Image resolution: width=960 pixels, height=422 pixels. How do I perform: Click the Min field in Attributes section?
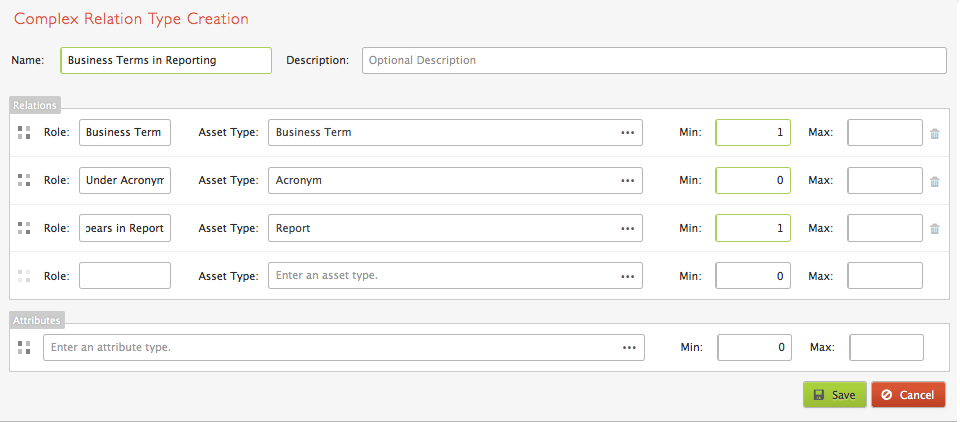(x=754, y=347)
